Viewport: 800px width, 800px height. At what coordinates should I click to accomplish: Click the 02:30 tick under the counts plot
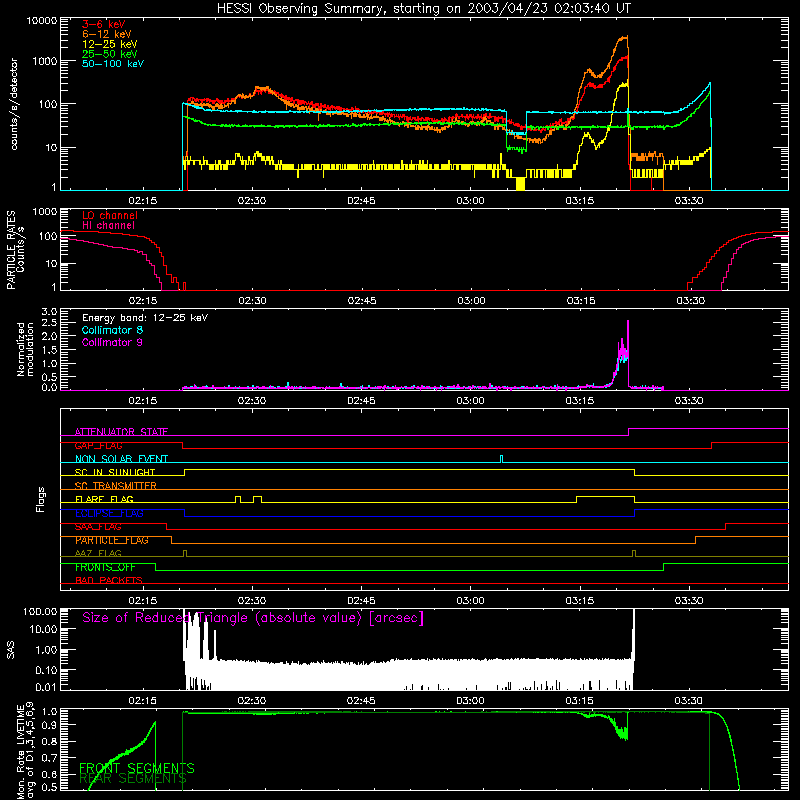(252, 201)
